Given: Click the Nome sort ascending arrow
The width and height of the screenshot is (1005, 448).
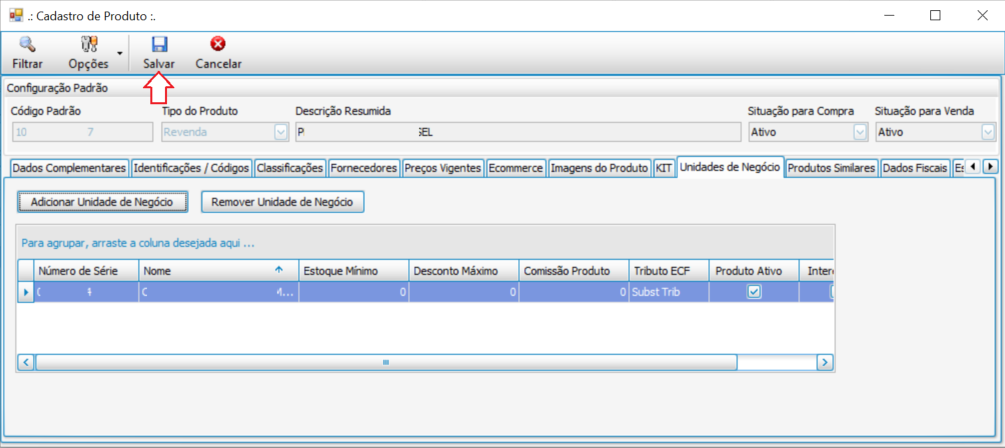Looking at the screenshot, I should click(279, 270).
